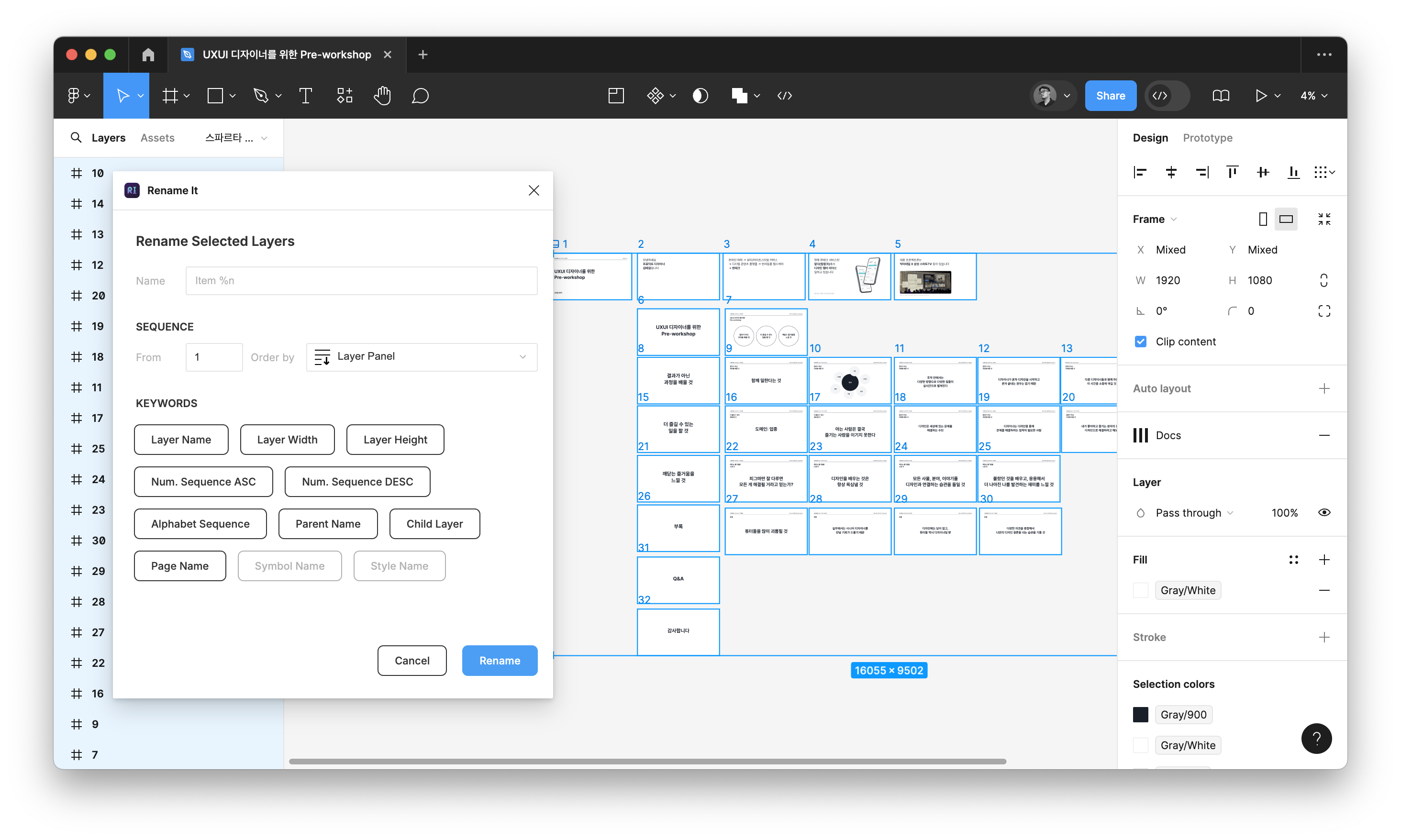Set frame to portrait orientation

click(1263, 219)
